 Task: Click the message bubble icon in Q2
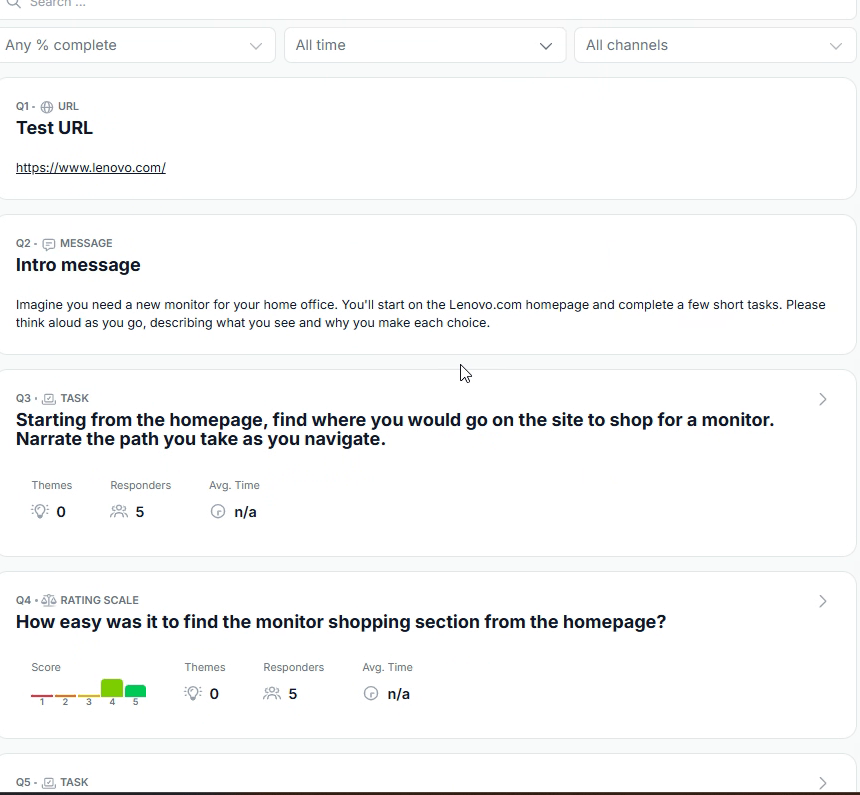point(49,244)
